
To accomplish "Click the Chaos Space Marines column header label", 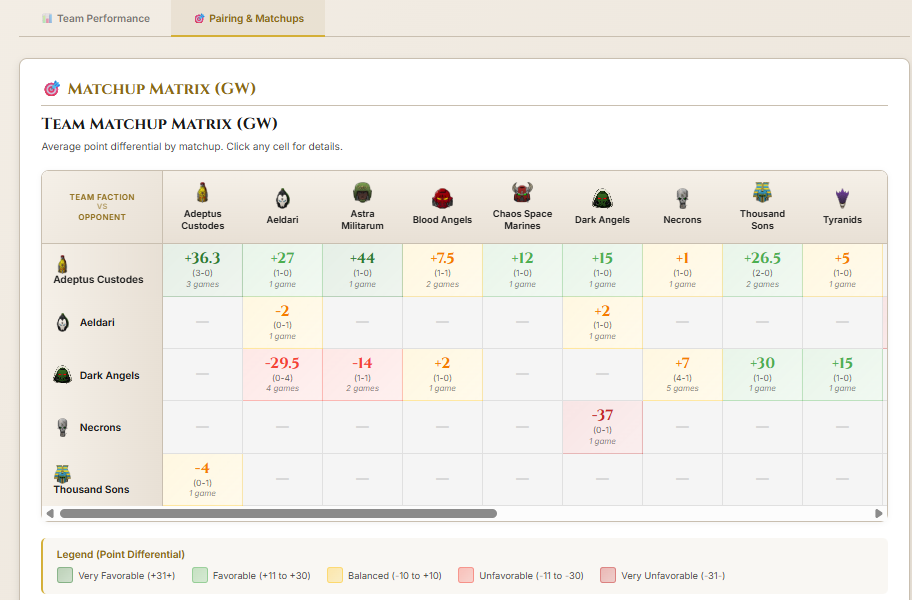I will pos(522,220).
